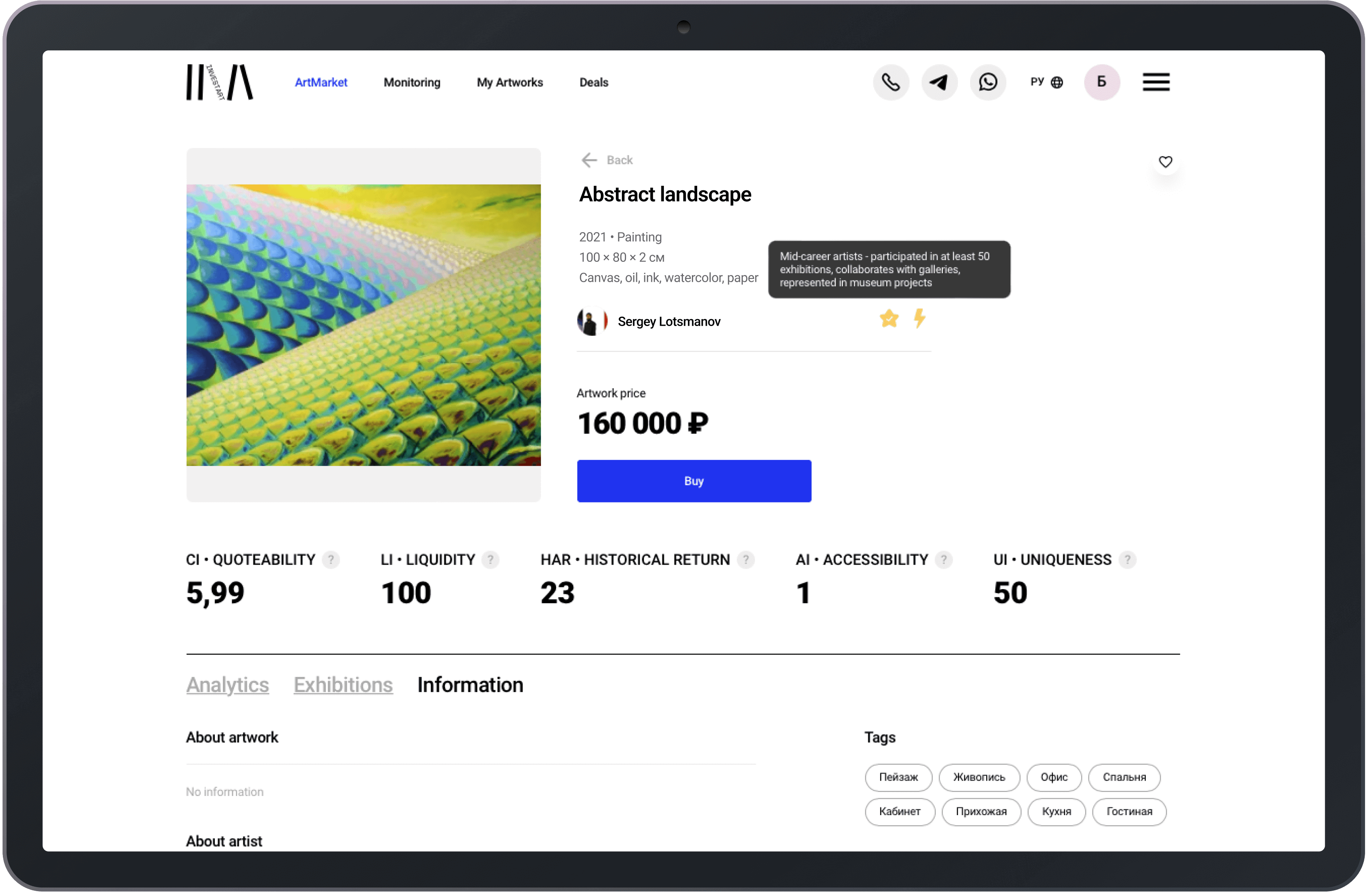
Task: Switch to the Analytics tab
Action: (x=227, y=685)
